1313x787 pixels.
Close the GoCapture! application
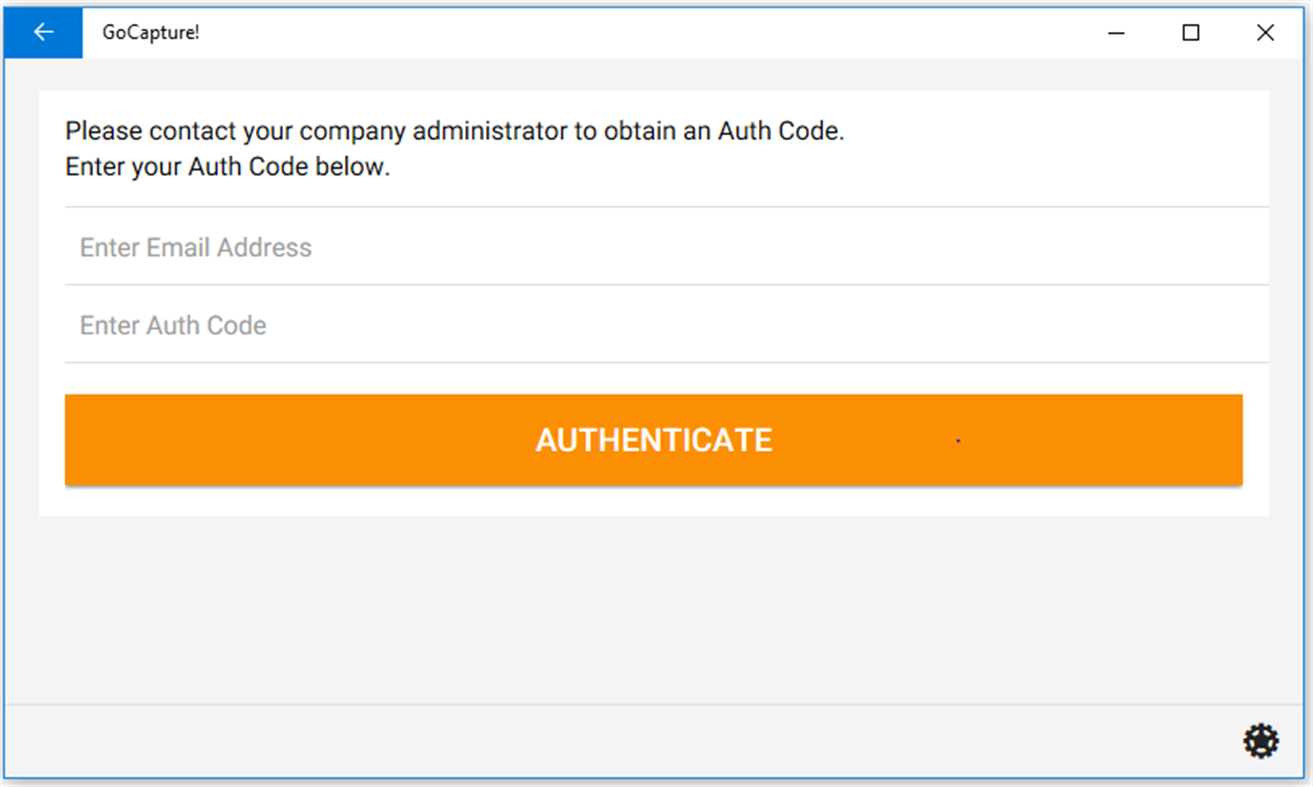click(x=1265, y=32)
